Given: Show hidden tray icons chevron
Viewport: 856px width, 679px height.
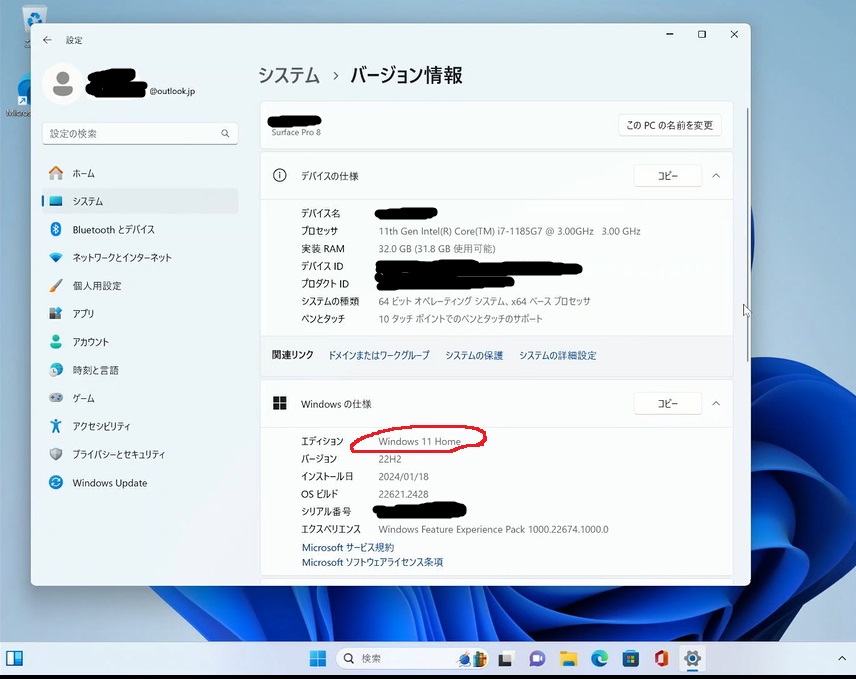Looking at the screenshot, I should click(842, 659).
